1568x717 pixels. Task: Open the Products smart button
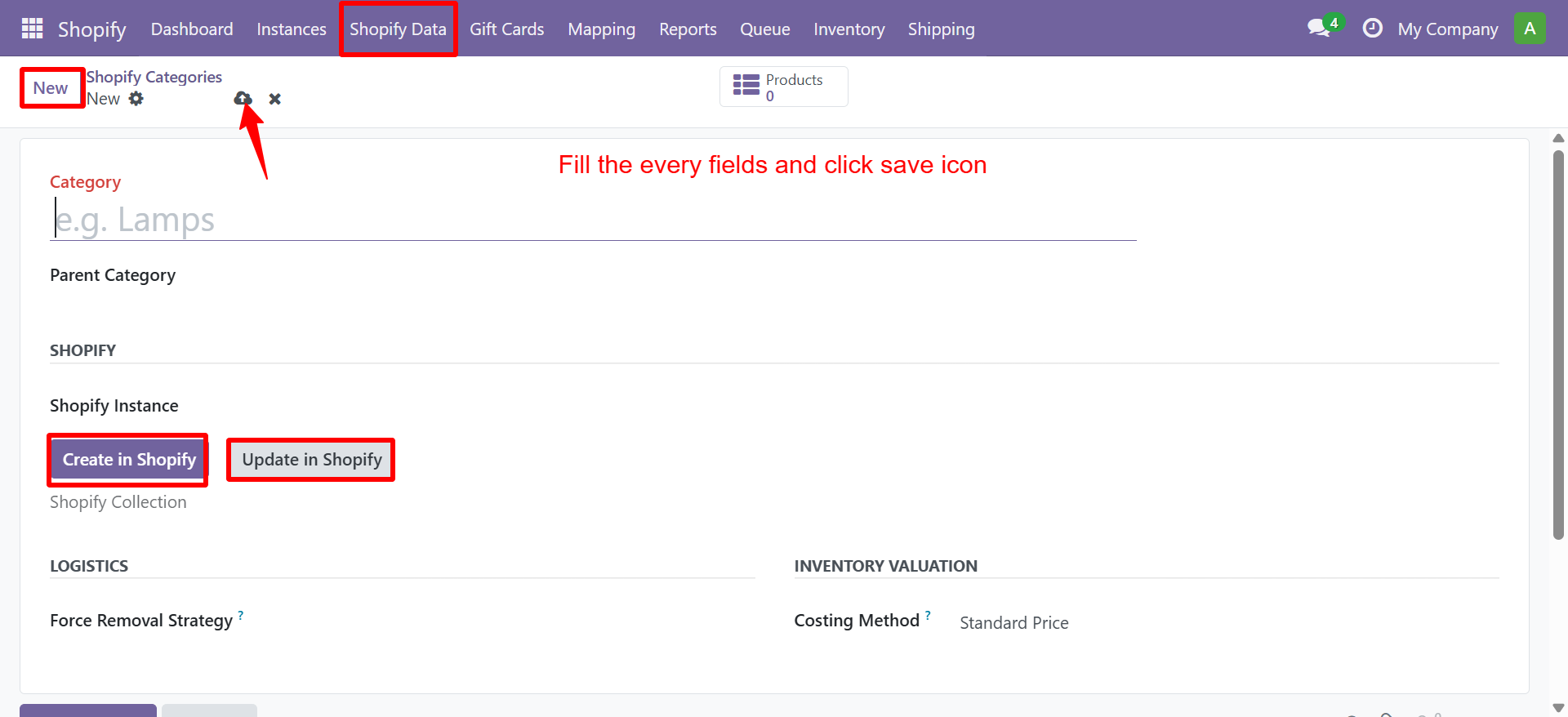(782, 86)
